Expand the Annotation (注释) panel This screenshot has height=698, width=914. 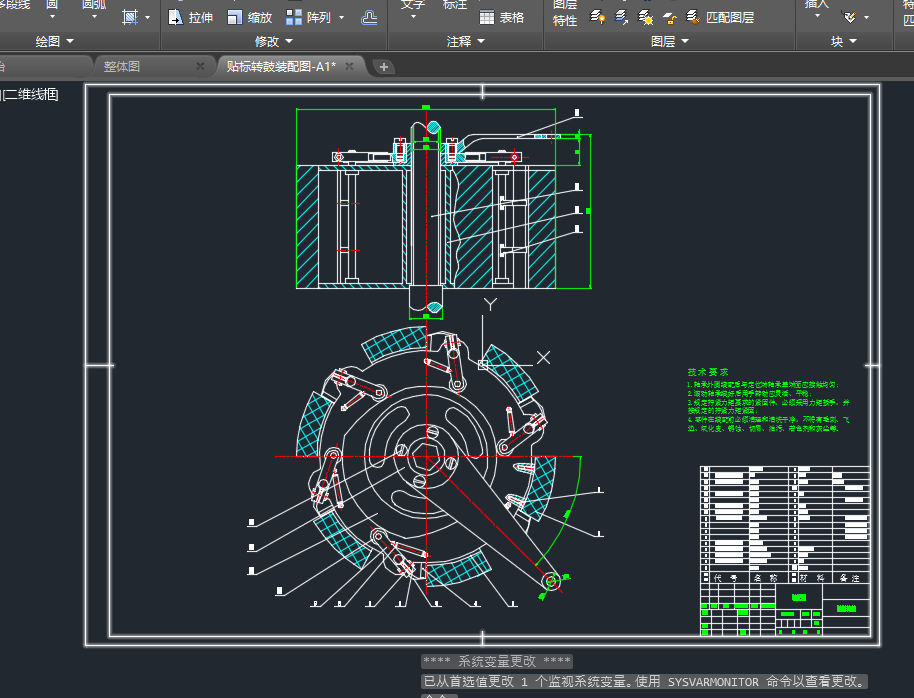click(x=465, y=41)
